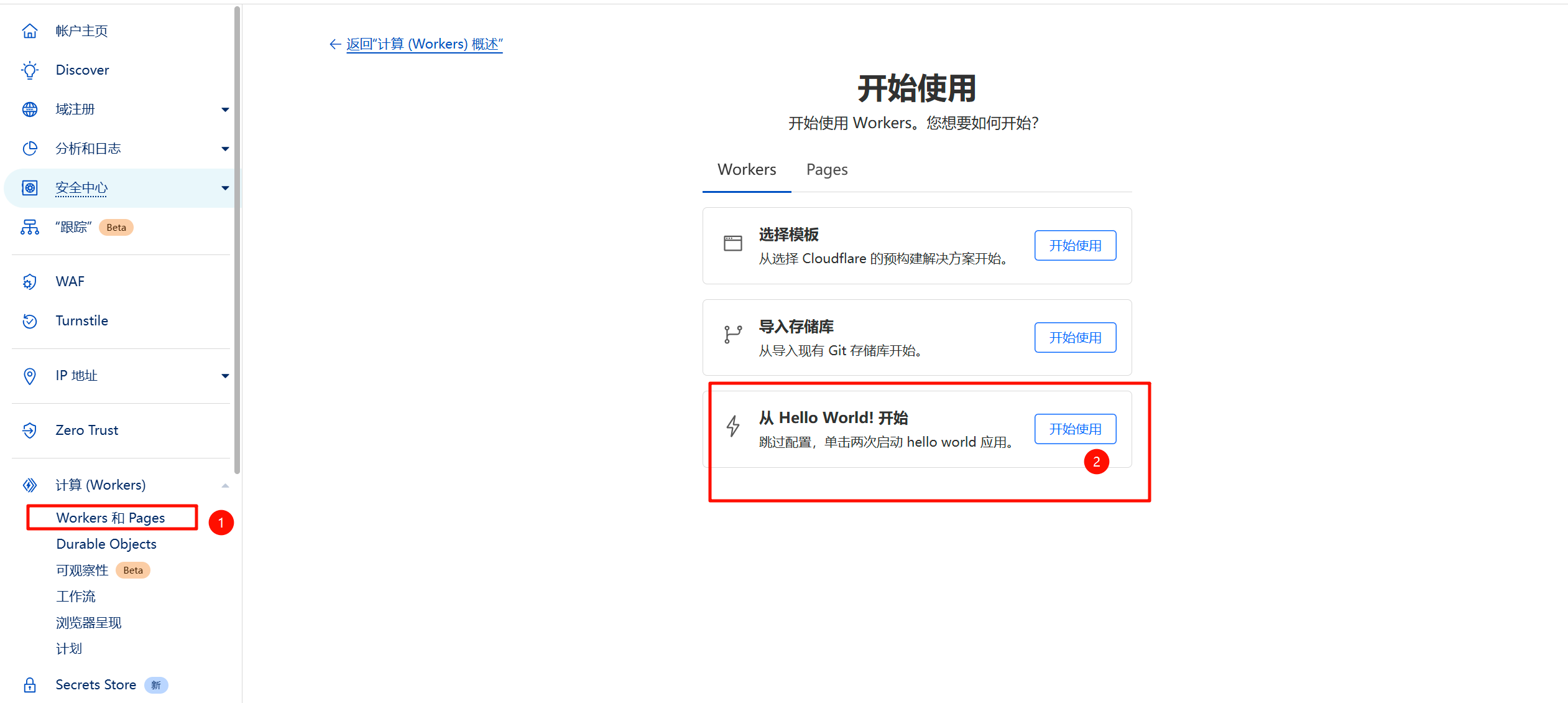Click 开始使用 button for 选择模板
This screenshot has width=1568, height=703.
click(1075, 246)
